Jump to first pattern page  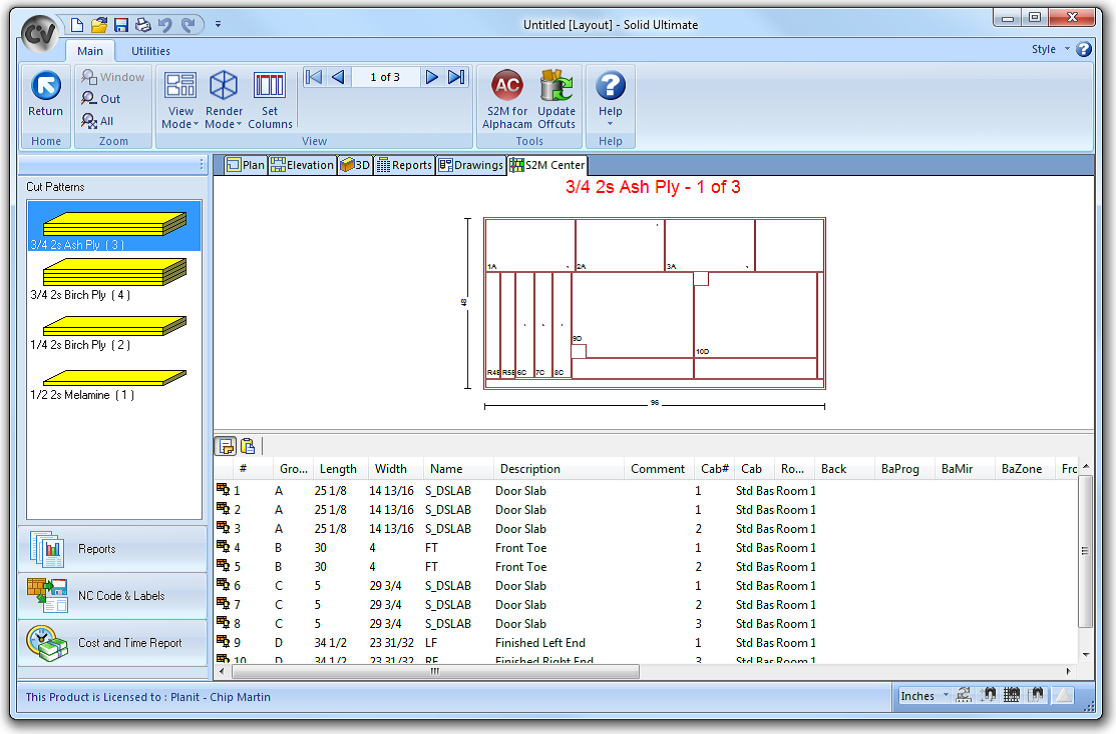click(313, 77)
